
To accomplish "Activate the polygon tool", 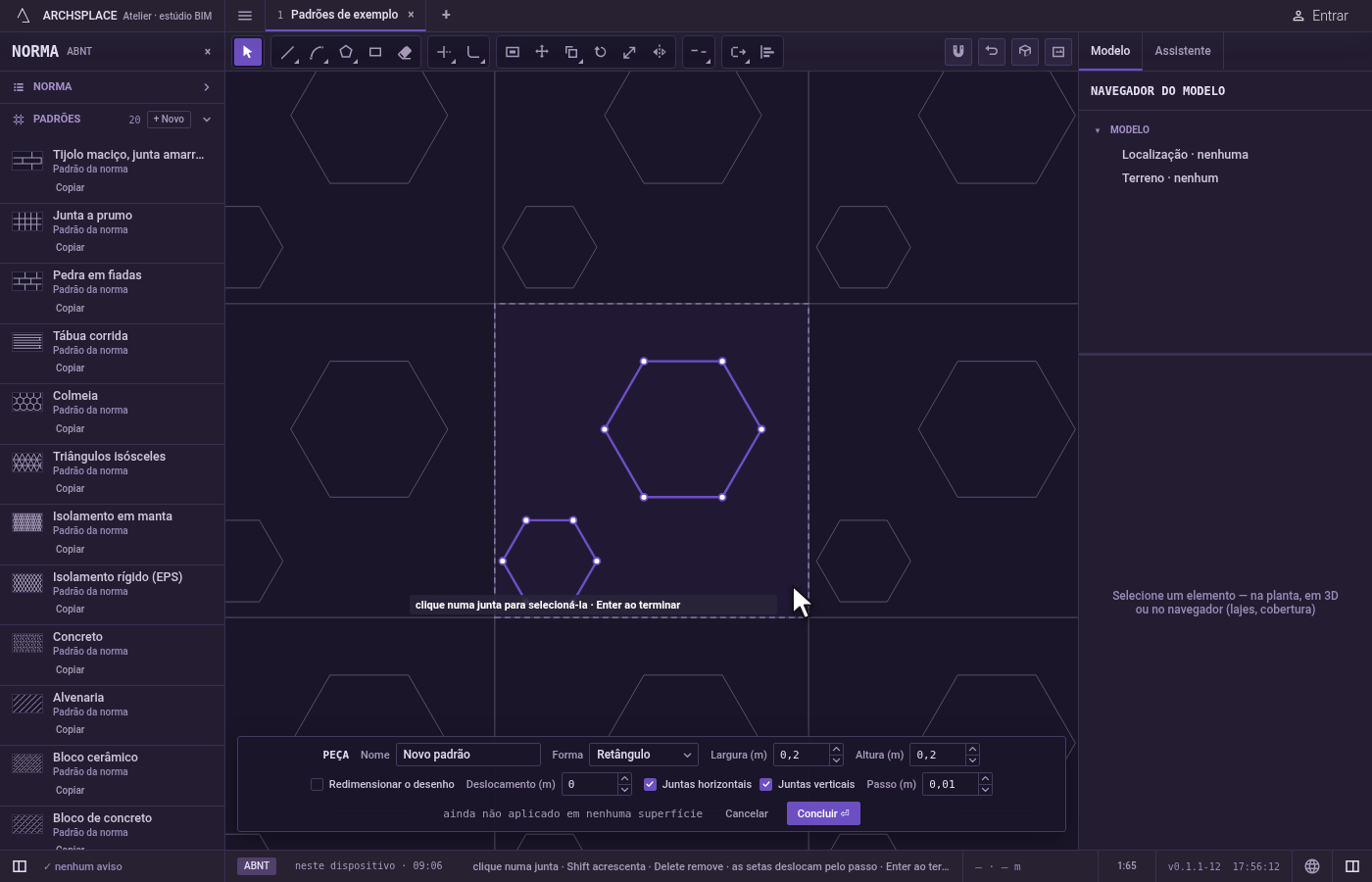I will 346,52.
